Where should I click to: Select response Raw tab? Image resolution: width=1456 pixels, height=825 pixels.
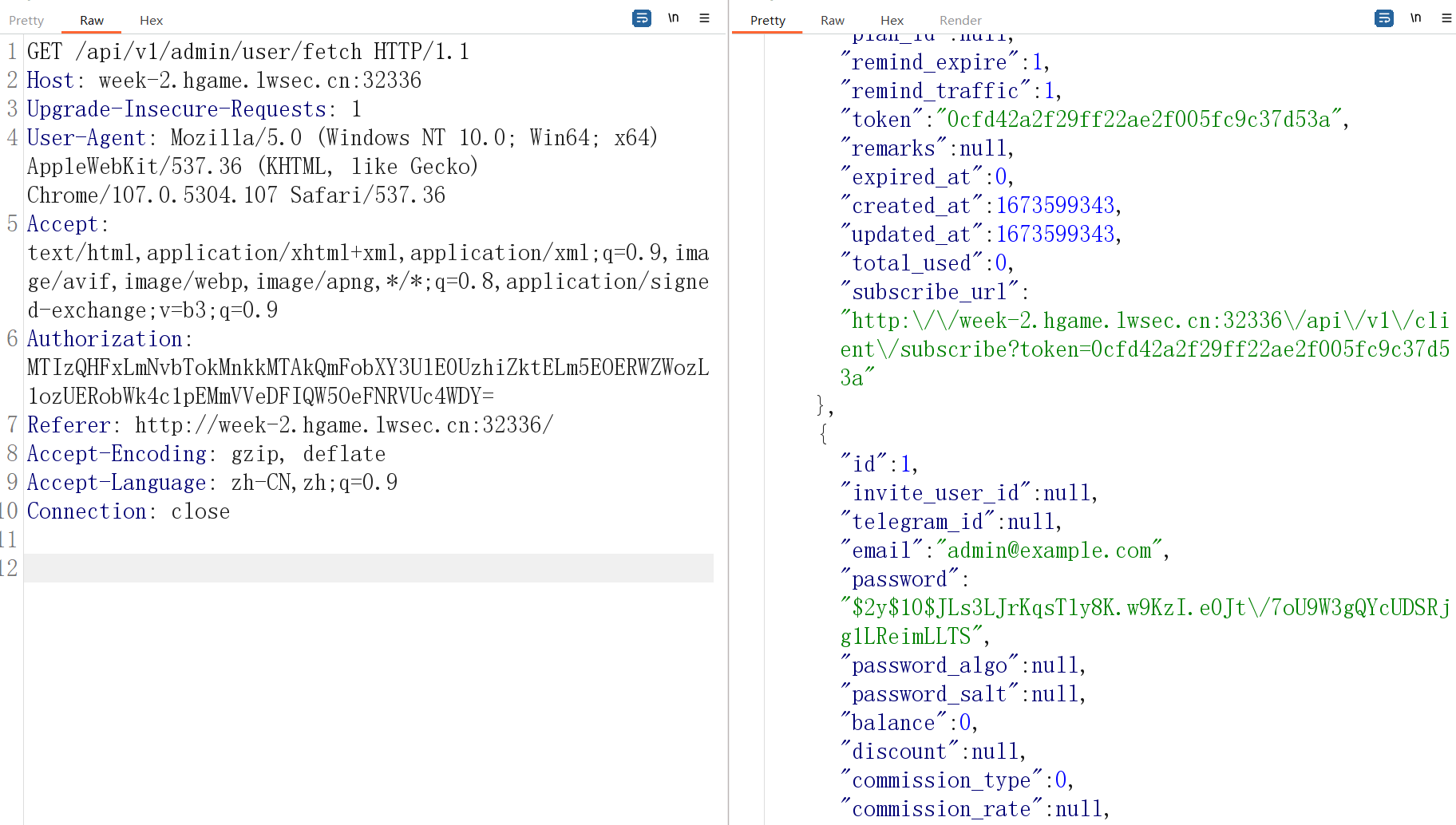[833, 21]
